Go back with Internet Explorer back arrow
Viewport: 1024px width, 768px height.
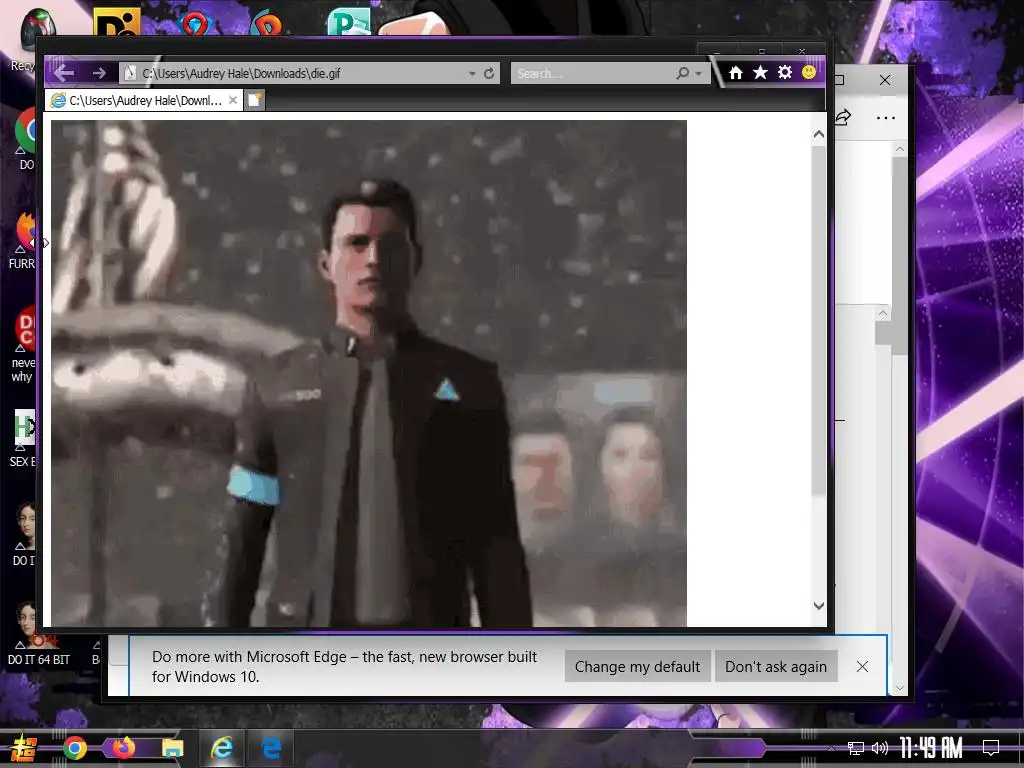(x=64, y=73)
